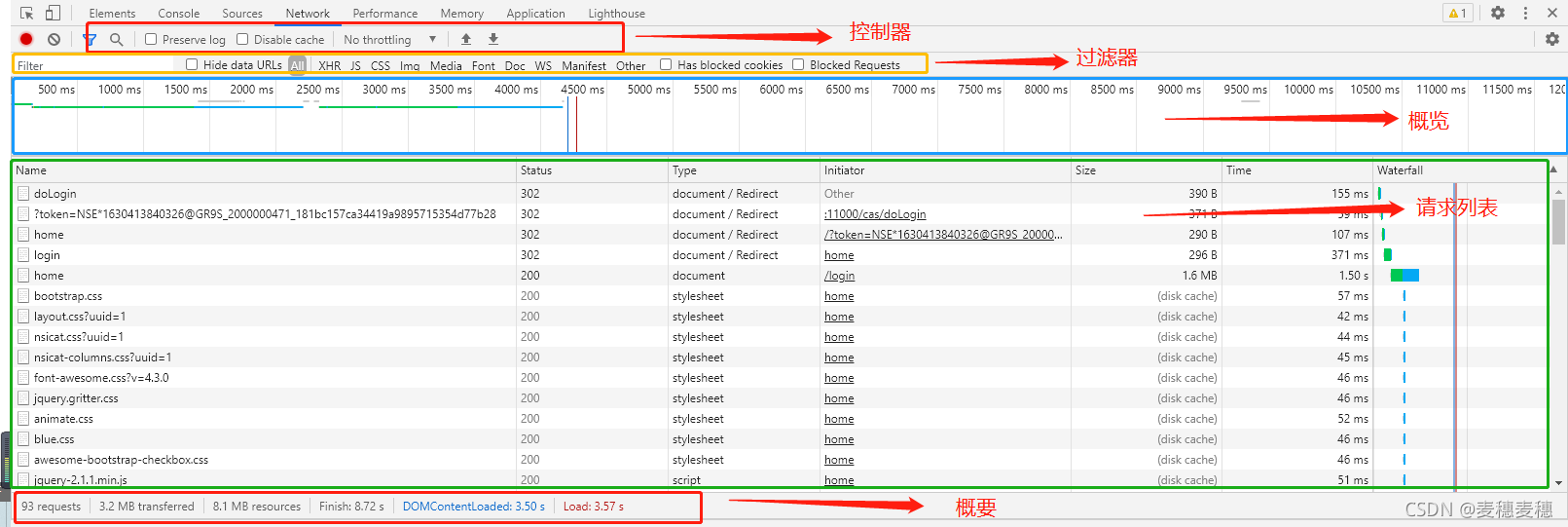This screenshot has width=1568, height=527.
Task: Toggle the filter funnel icon
Action: (90, 39)
